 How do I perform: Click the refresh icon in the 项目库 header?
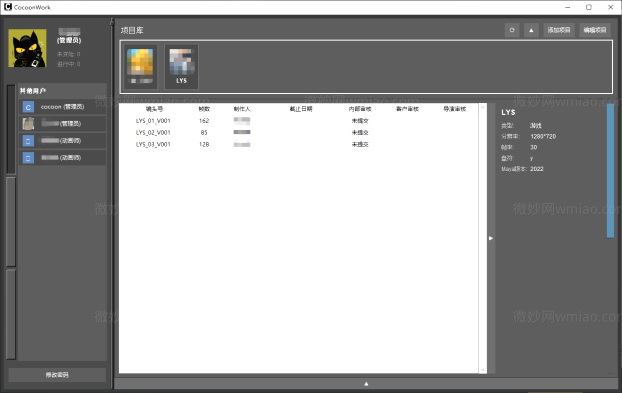point(512,30)
